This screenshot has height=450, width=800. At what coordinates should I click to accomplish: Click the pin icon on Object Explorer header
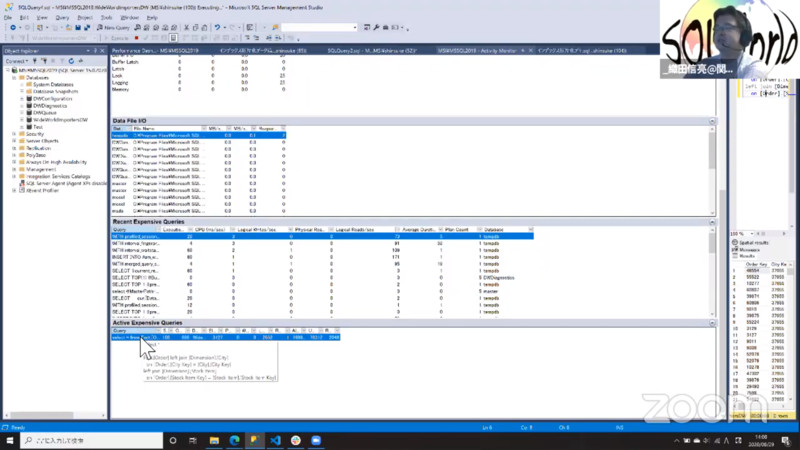[95, 51]
